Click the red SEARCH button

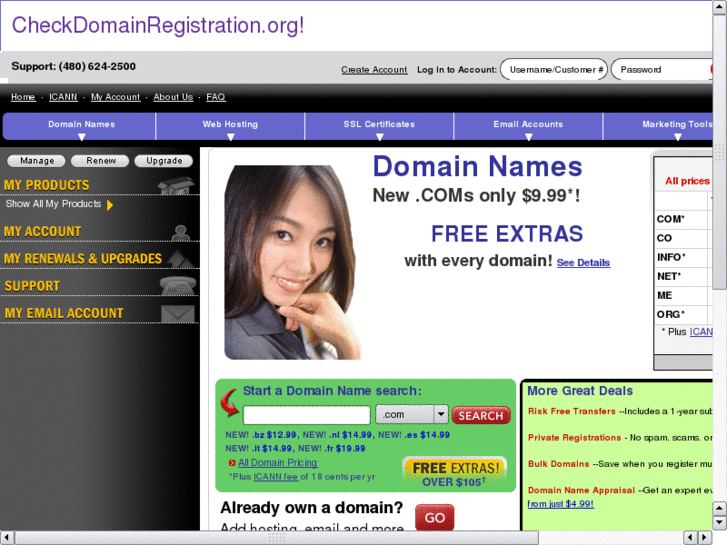point(481,415)
